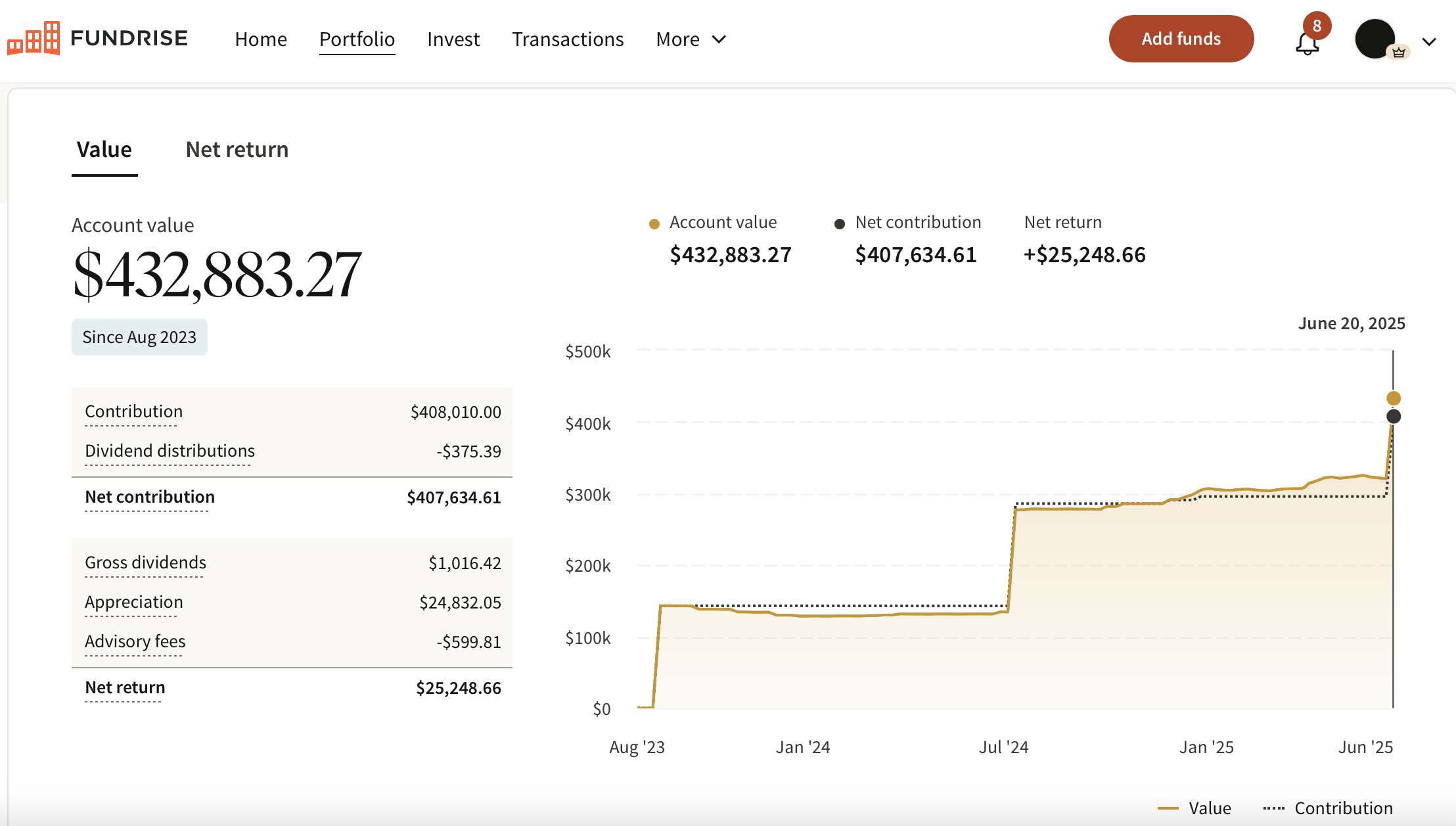Click the Fundrise building logo

tap(32, 39)
